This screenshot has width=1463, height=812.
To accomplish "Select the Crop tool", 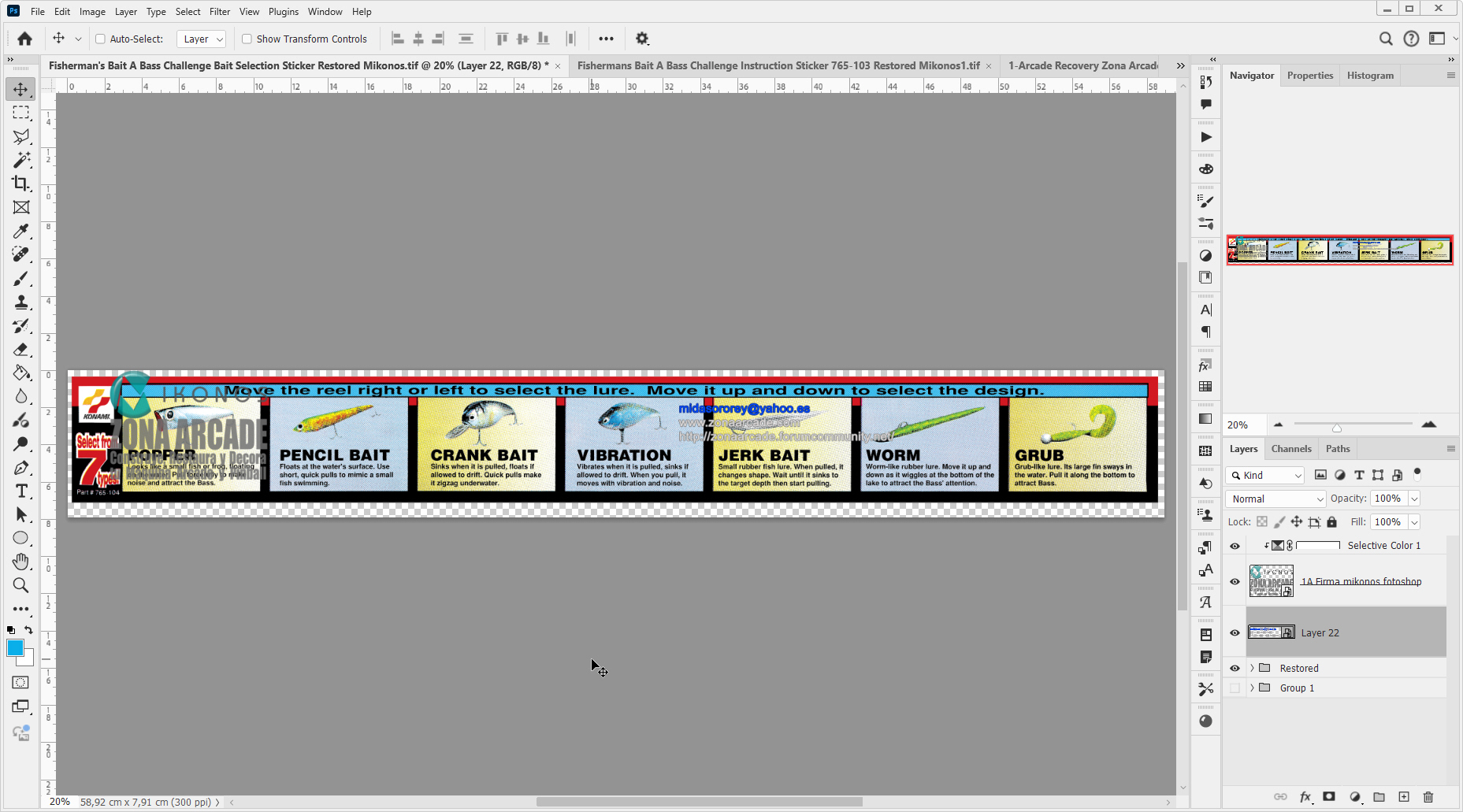I will 21,184.
